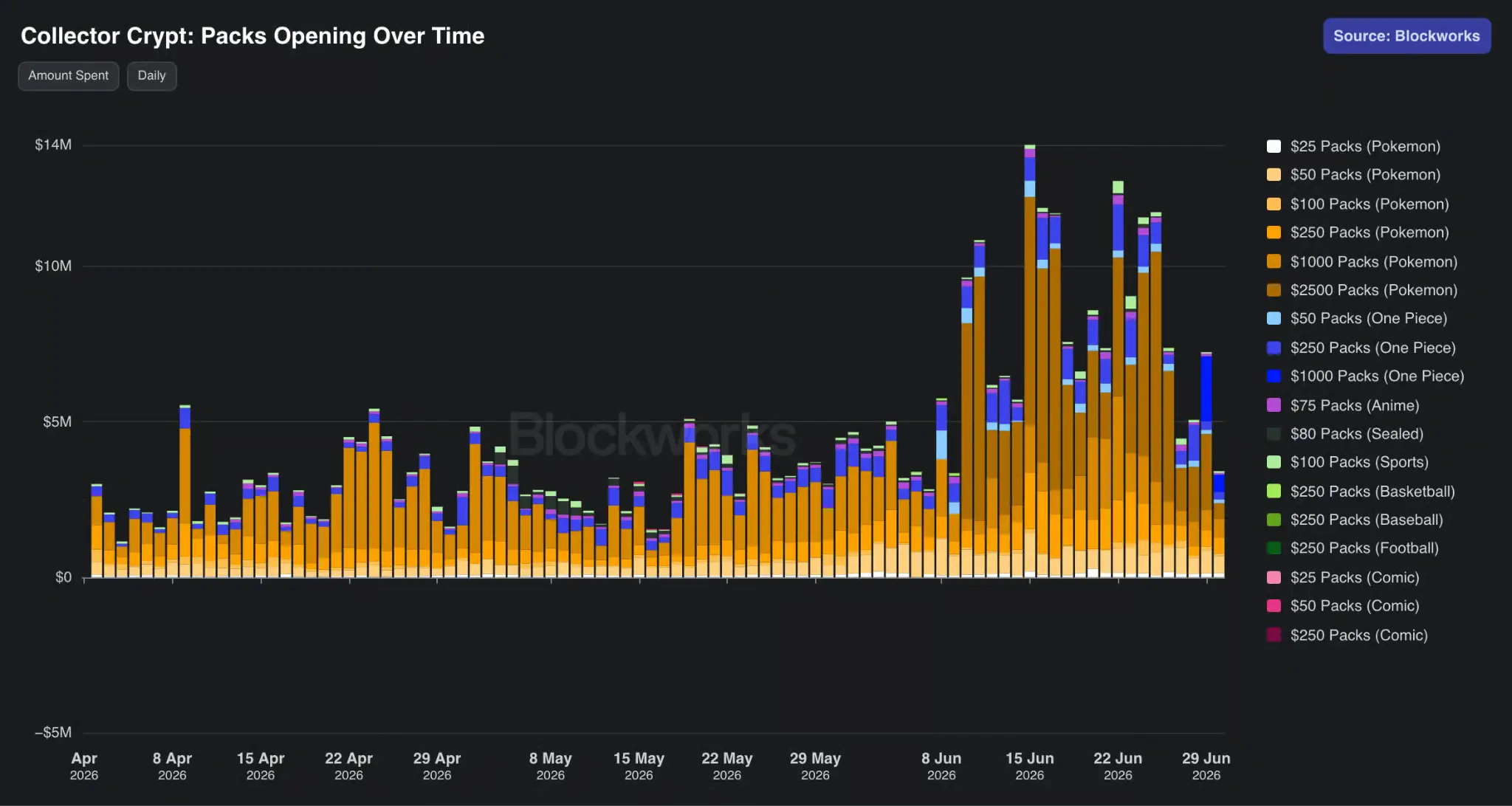Click the Apr 2026 x-axis label
Image resolution: width=1512 pixels, height=806 pixels.
[x=84, y=766]
